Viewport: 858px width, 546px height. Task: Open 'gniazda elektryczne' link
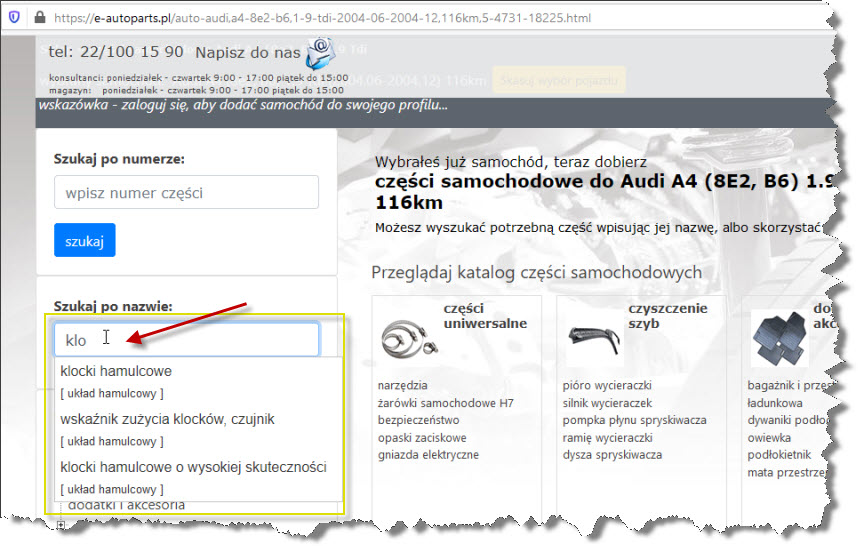(428, 455)
